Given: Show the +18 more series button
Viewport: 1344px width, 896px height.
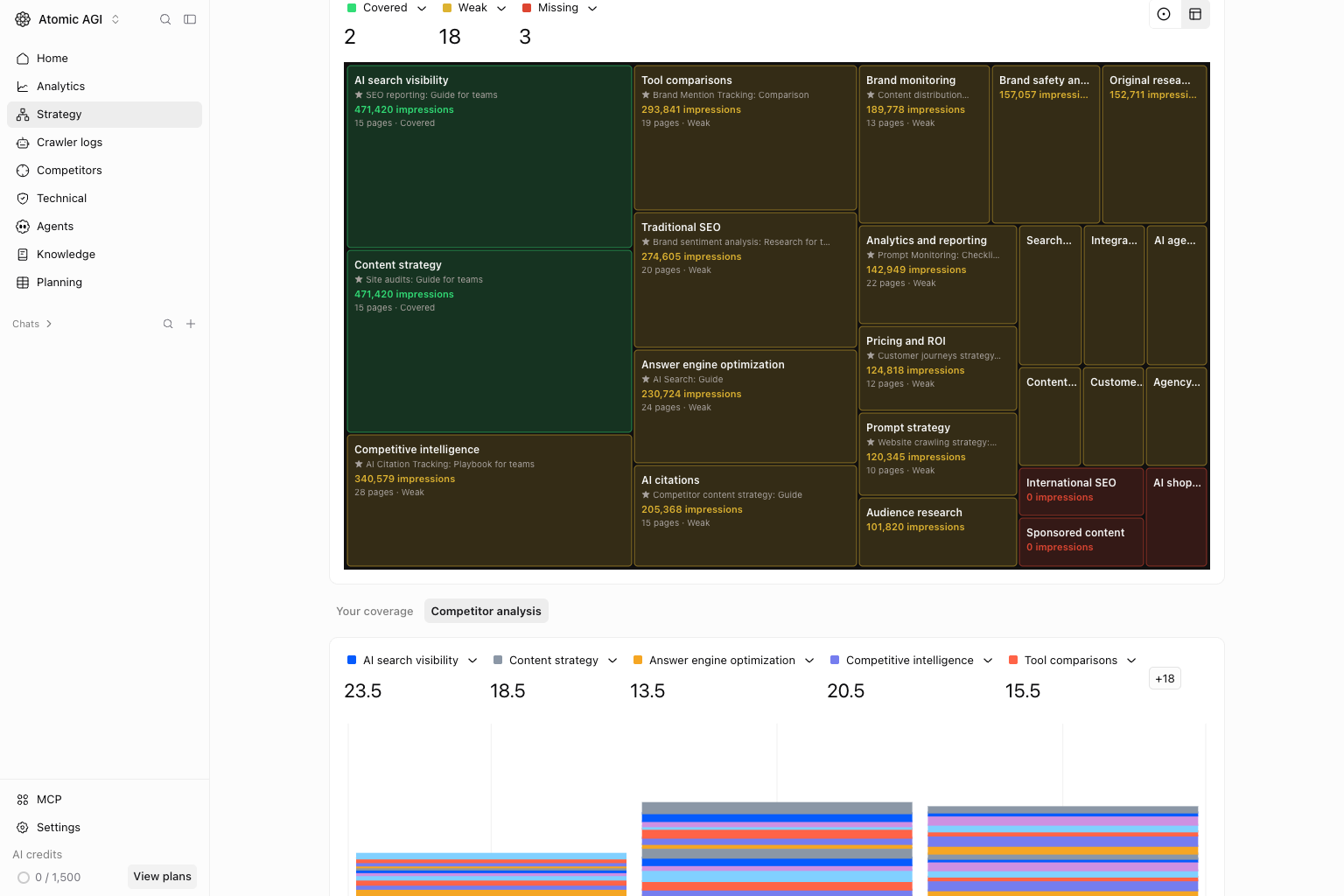Looking at the screenshot, I should (1165, 679).
